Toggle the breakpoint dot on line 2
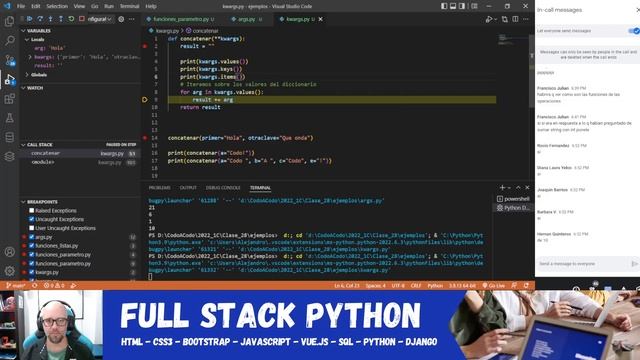The height and width of the screenshot is (360, 640). [145, 46]
